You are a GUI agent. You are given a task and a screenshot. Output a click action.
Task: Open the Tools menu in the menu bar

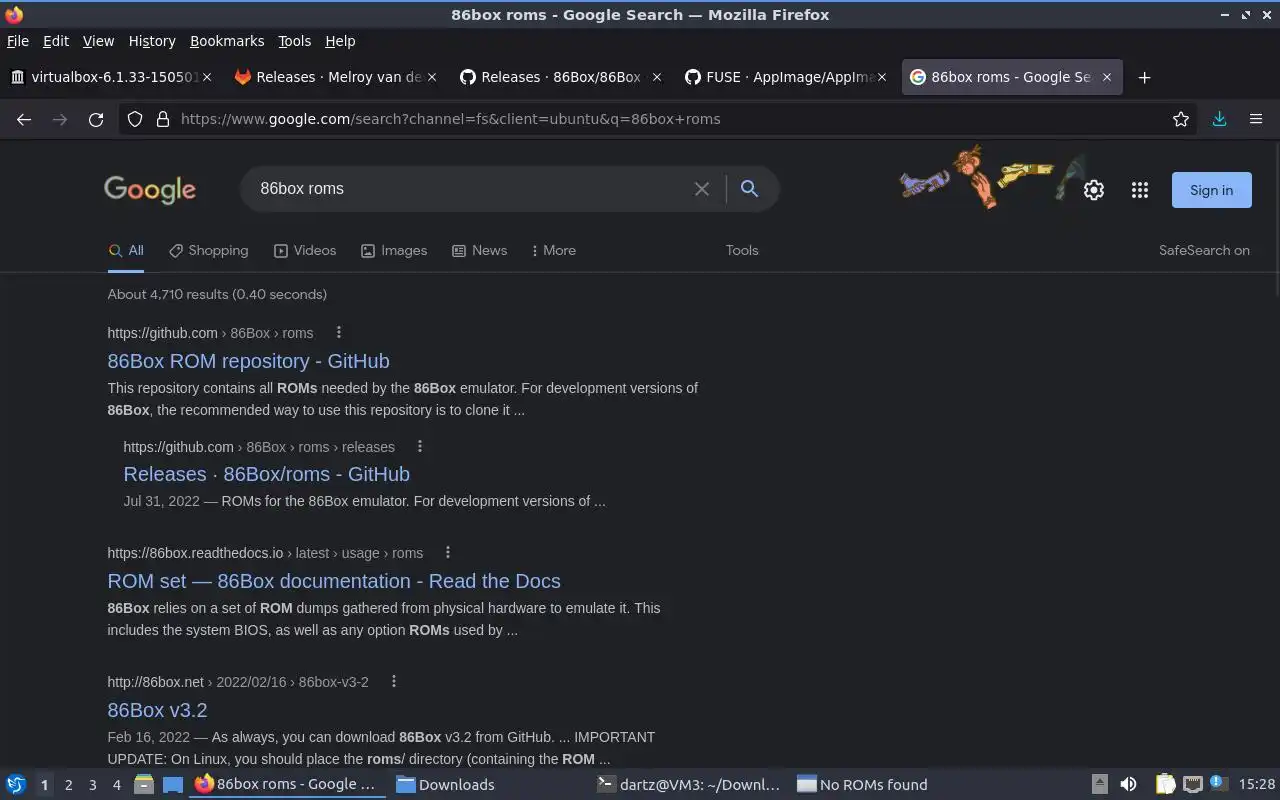point(294,41)
